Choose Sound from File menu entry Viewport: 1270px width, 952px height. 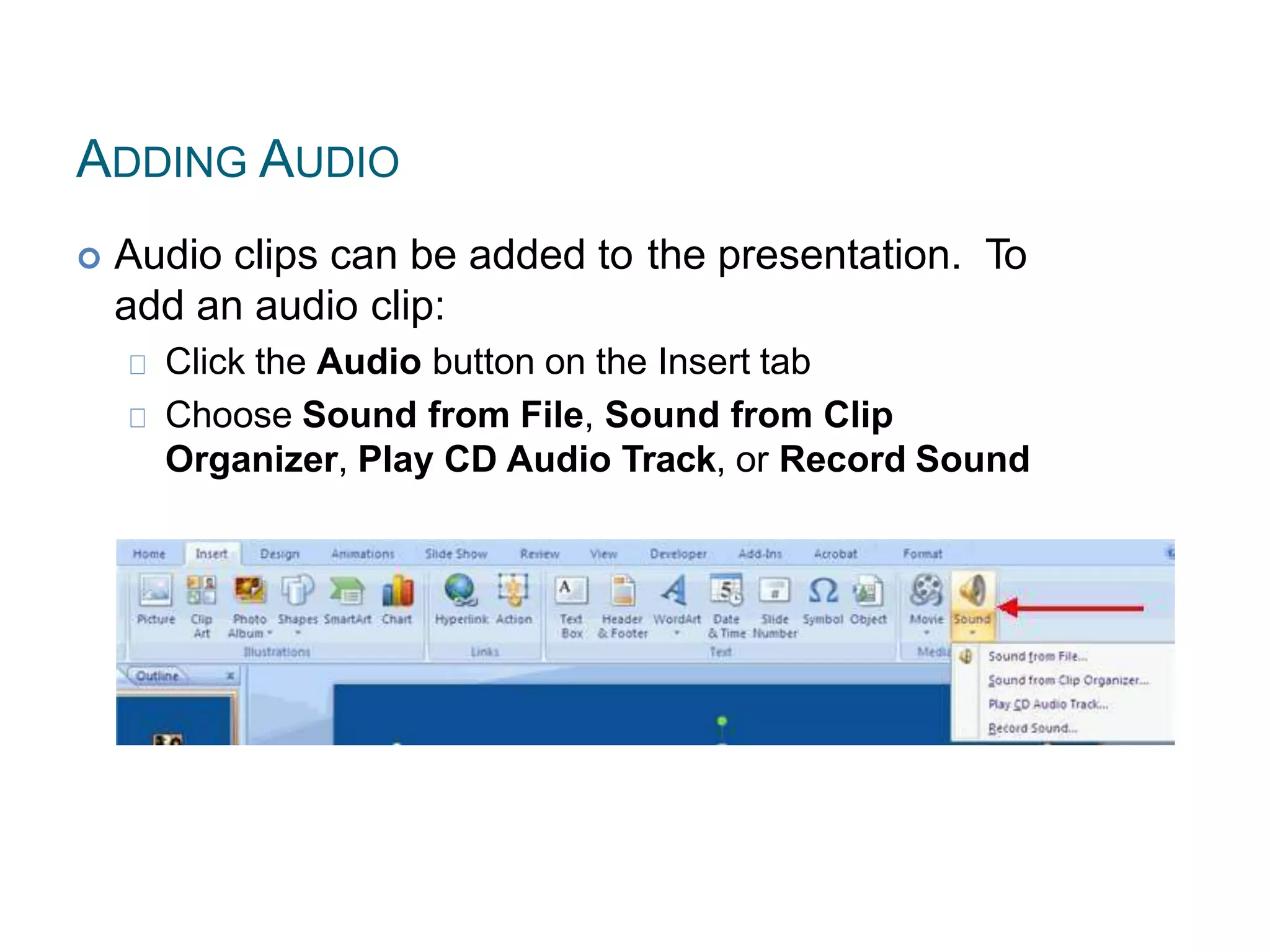1062,656
